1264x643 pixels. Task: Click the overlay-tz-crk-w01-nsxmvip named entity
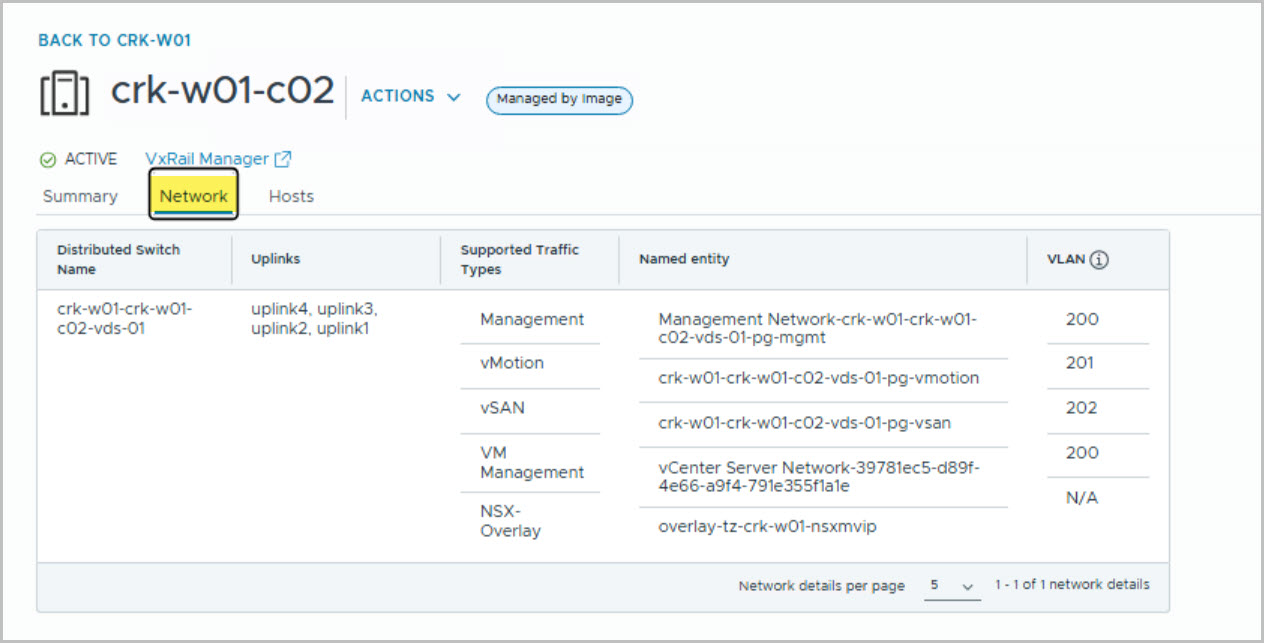(x=767, y=526)
